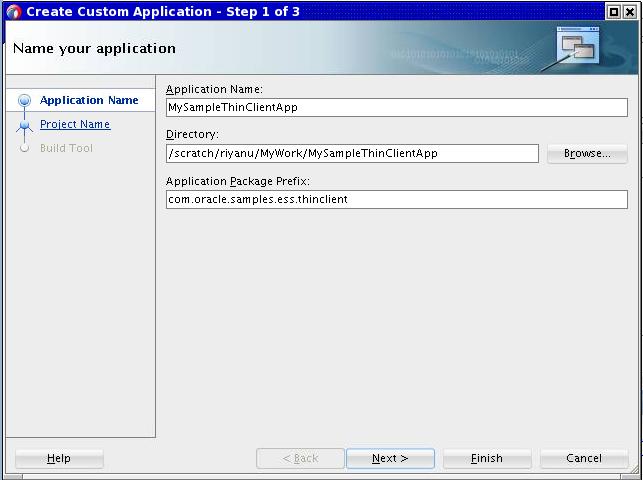643x480 pixels.
Task: Select the Project Name step bullet
Action: pyautogui.click(x=25, y=124)
